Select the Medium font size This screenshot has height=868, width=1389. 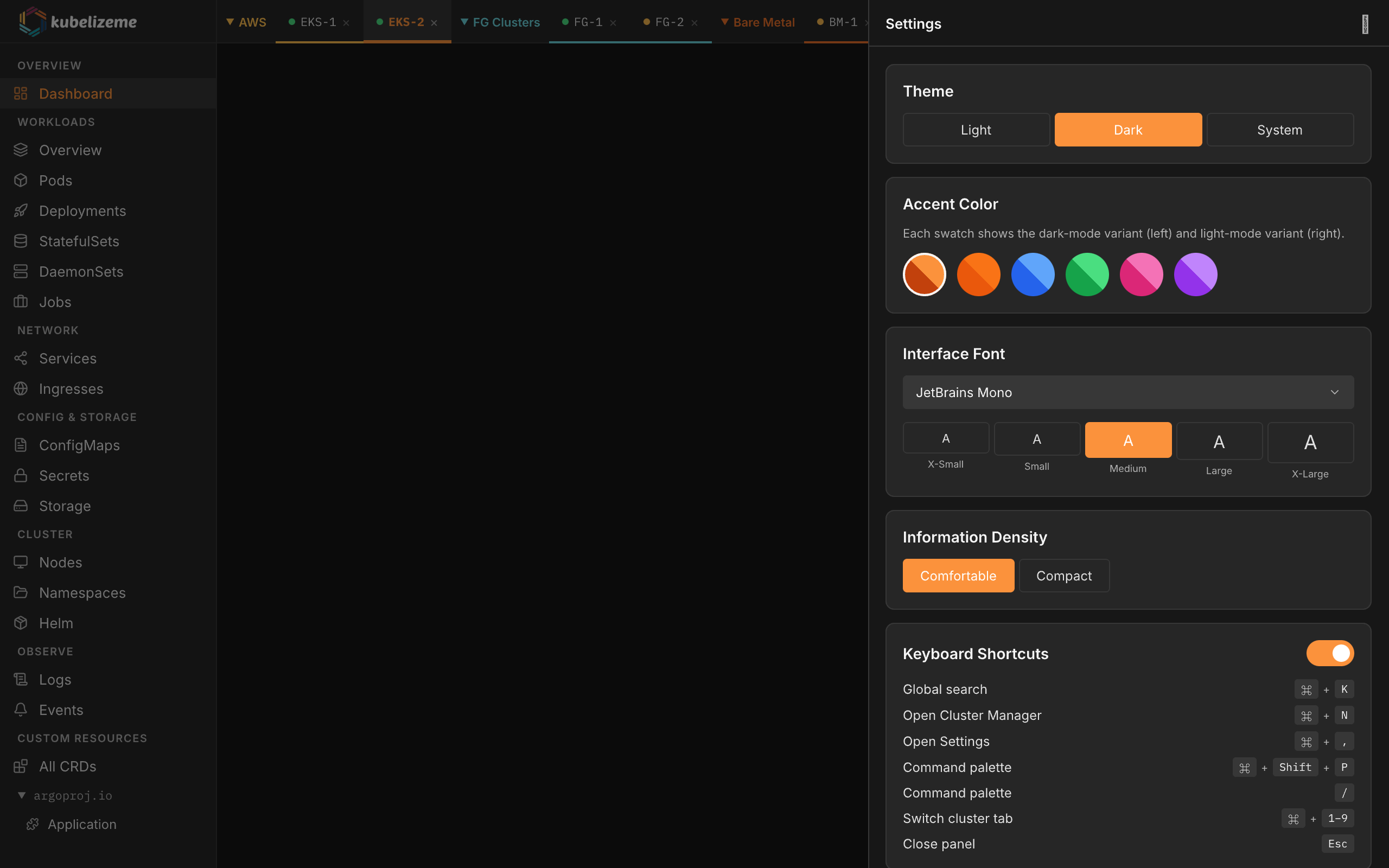click(x=1127, y=440)
